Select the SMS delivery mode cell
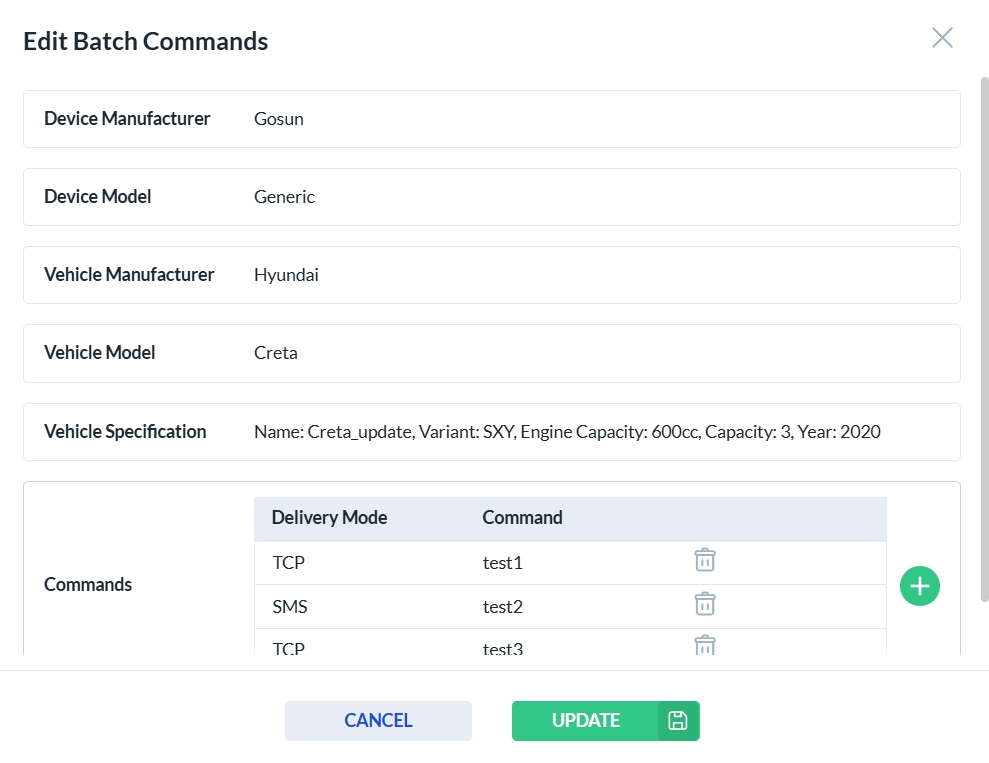Image resolution: width=989 pixels, height=763 pixels. point(289,607)
